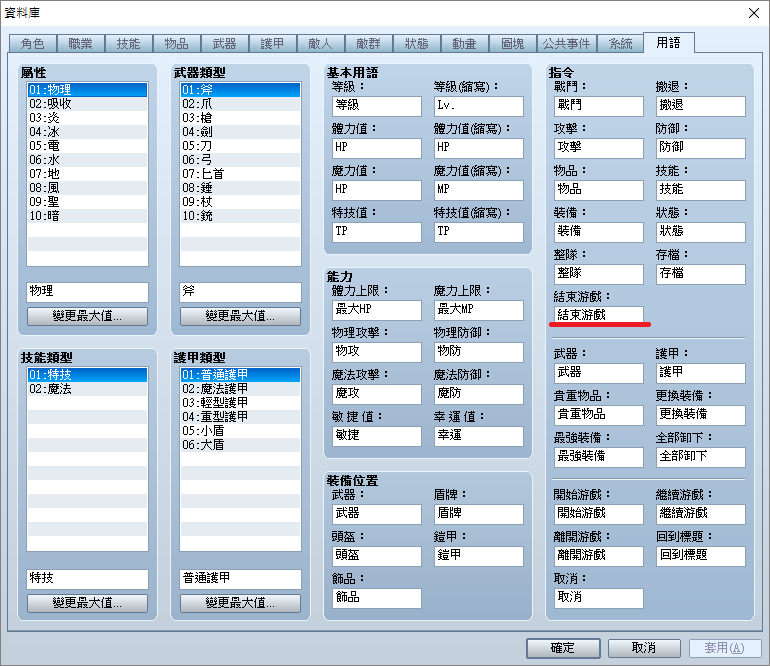This screenshot has height=666, width=770.
Task: Select 07:匕首 weapon type
Action: click(241, 174)
